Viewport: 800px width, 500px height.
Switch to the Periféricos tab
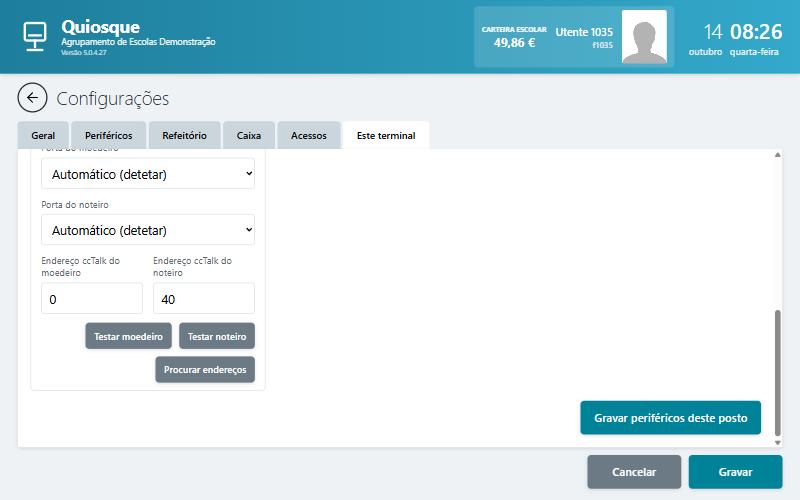point(109,135)
